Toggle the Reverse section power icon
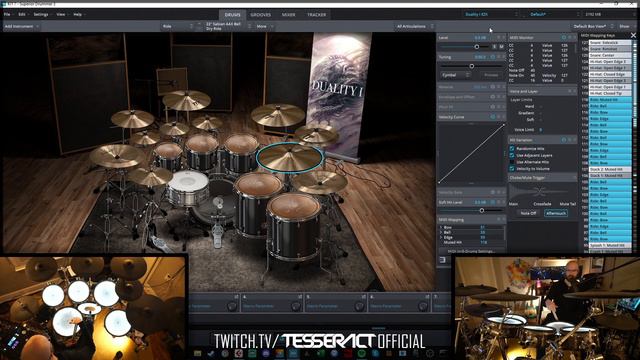This screenshot has height=360, width=640. click(493, 87)
